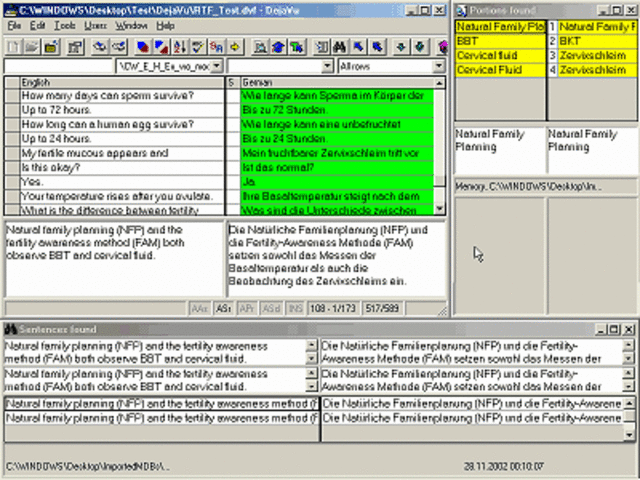Select German cell 'Ist das normal?'
The image size is (640, 480).
tap(337, 168)
